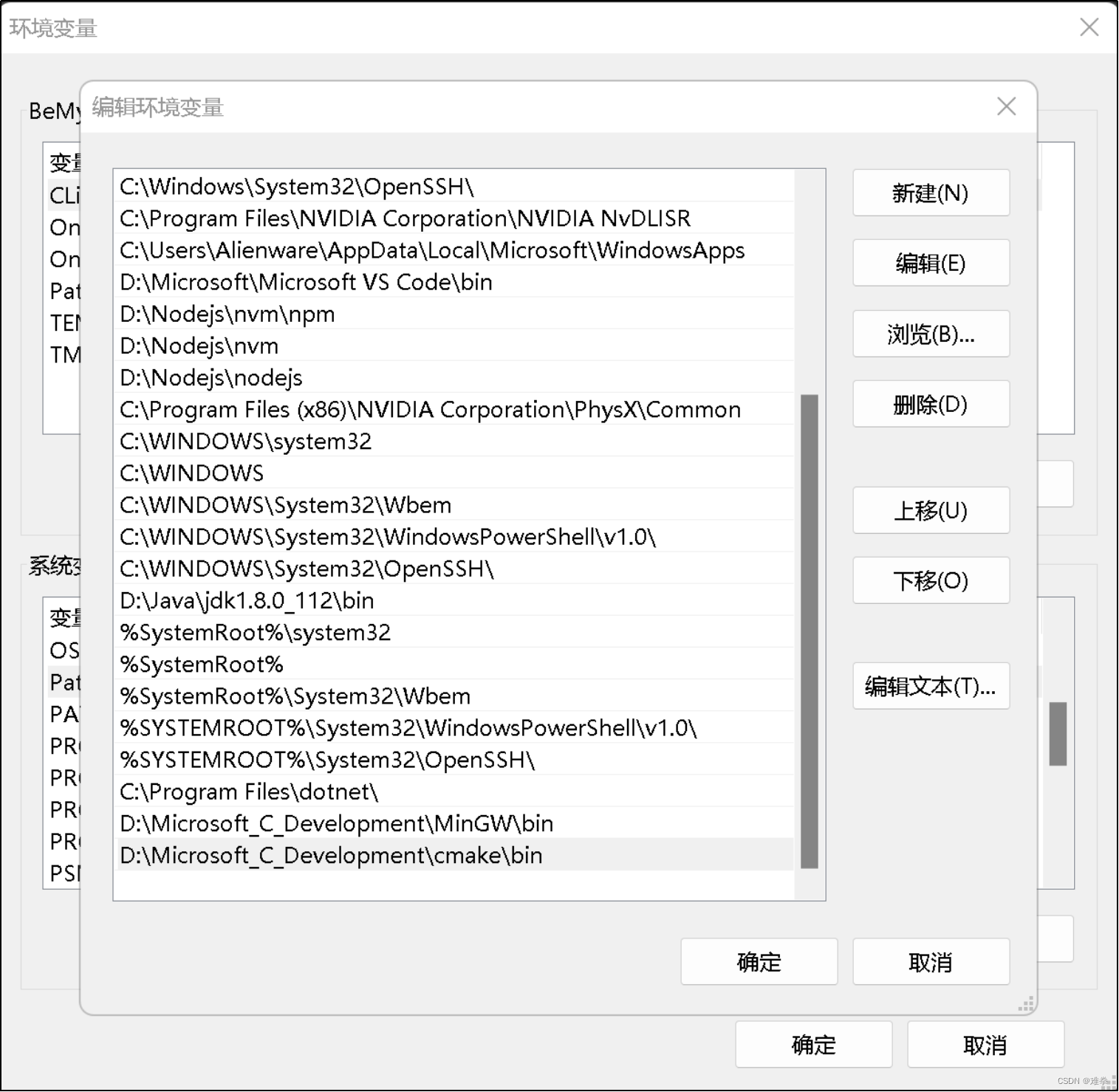Select the OS system variable row behind

click(x=64, y=650)
